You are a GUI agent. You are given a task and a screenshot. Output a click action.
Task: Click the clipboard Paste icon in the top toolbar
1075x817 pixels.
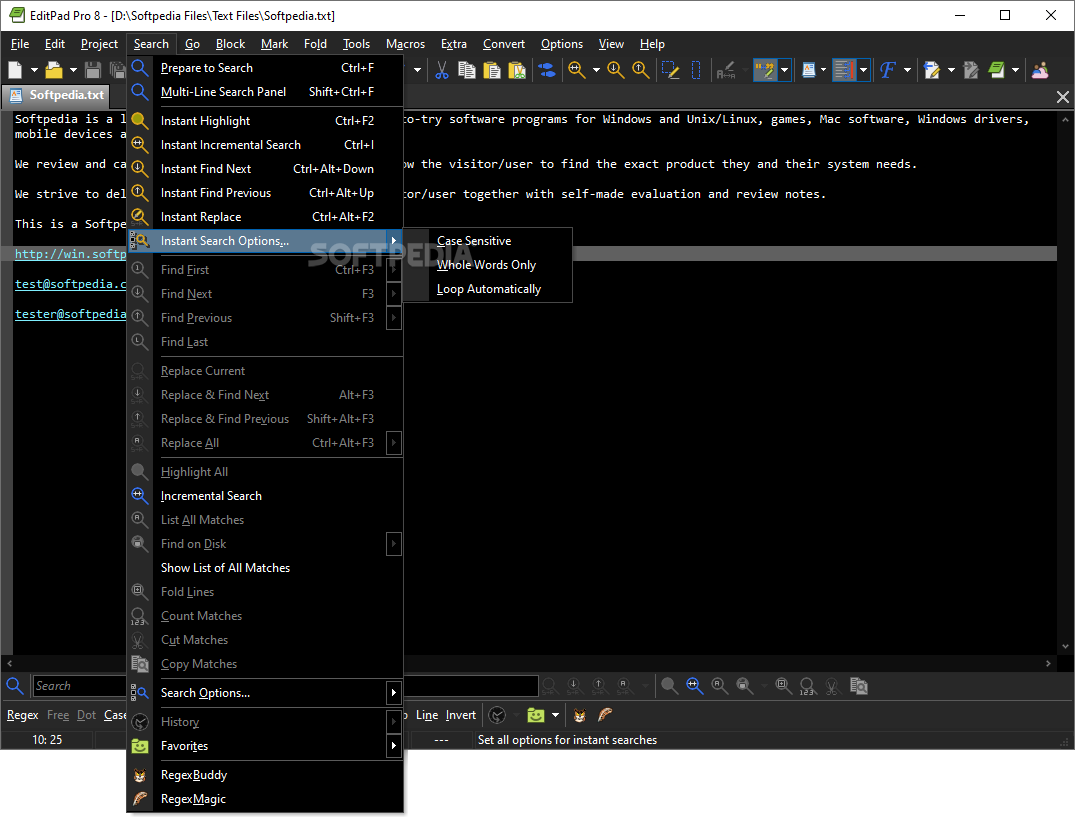(x=492, y=70)
